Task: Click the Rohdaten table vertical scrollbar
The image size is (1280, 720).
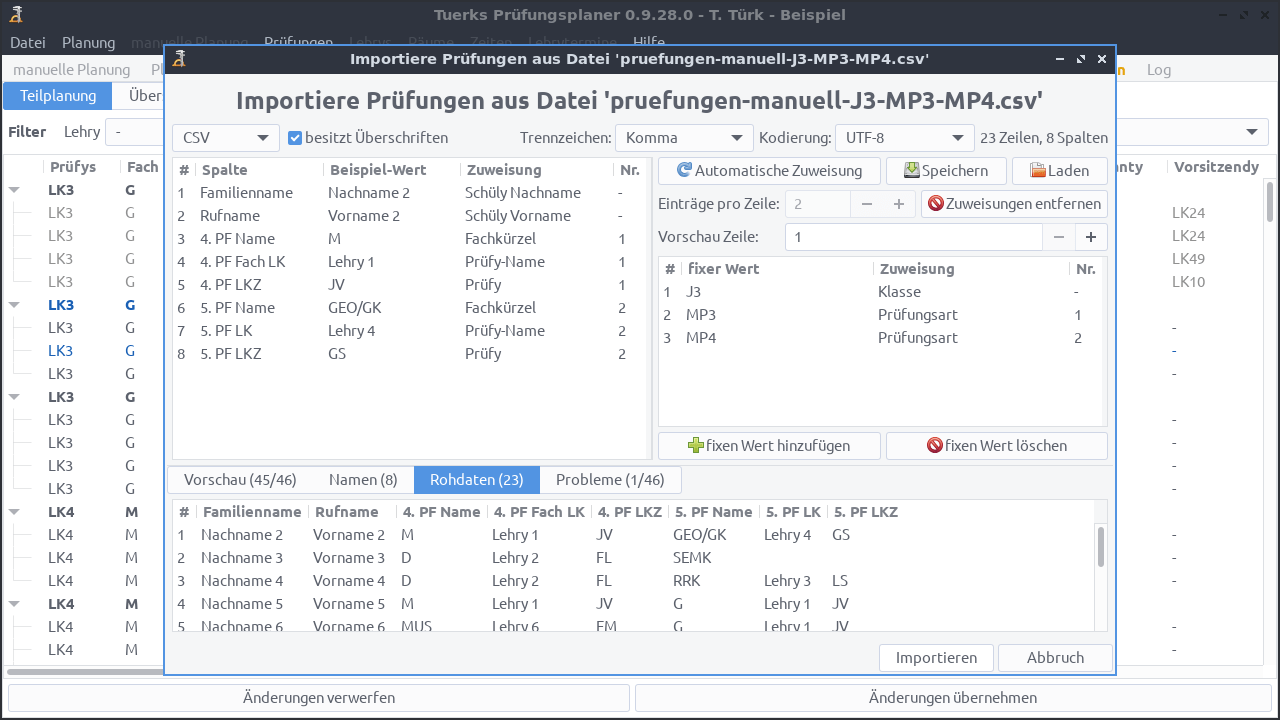Action: click(x=1101, y=548)
